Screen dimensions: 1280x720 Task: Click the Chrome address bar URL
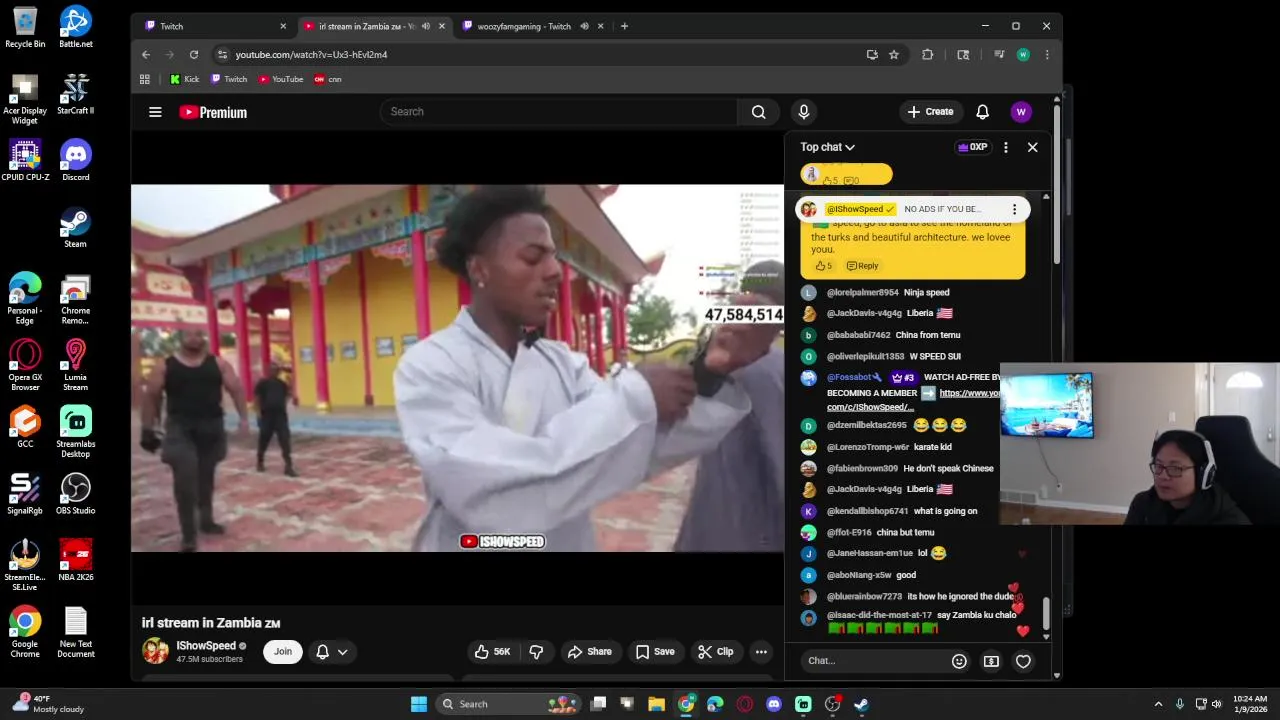pos(311,55)
